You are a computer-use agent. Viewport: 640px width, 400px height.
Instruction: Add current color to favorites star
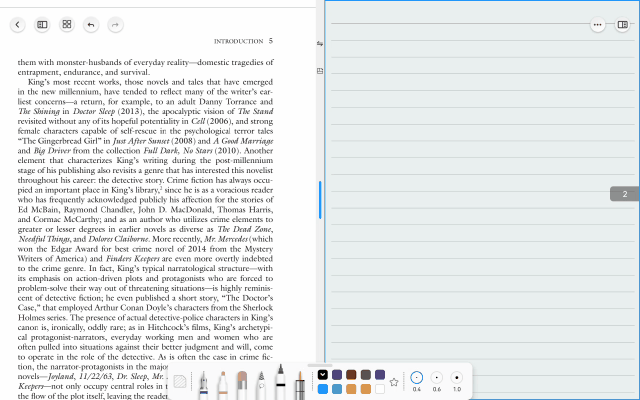pyautogui.click(x=393, y=382)
